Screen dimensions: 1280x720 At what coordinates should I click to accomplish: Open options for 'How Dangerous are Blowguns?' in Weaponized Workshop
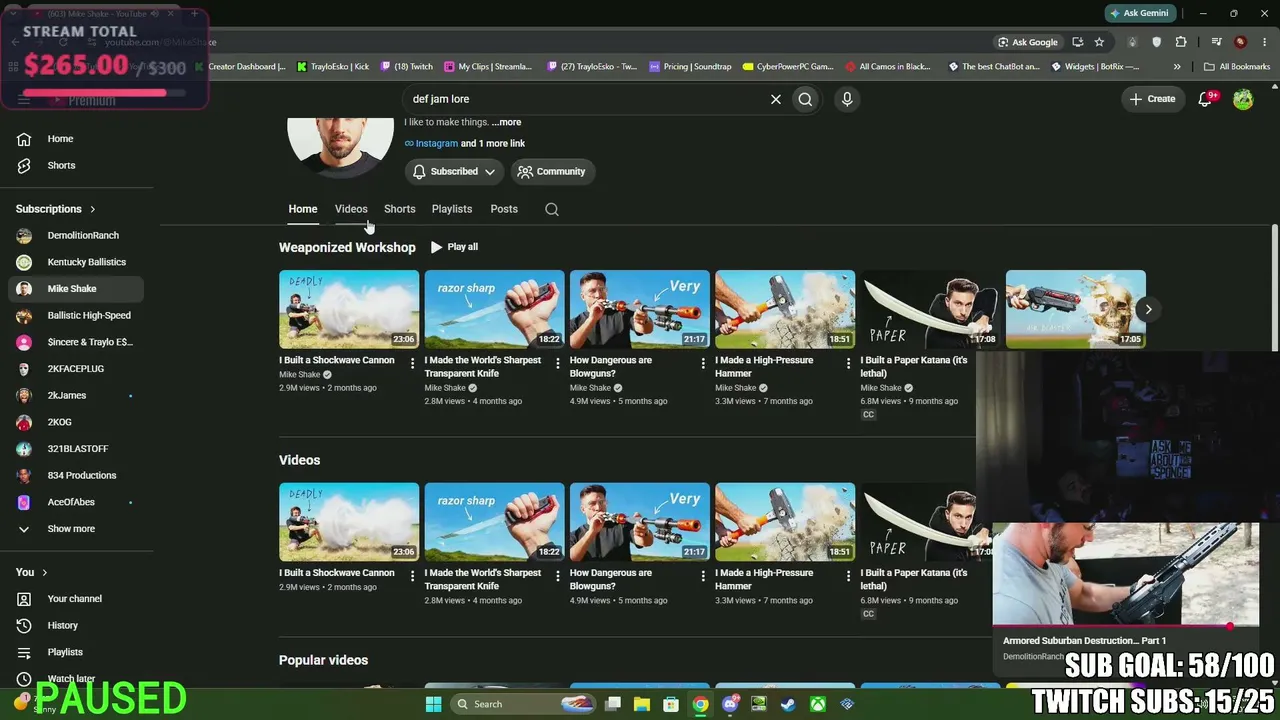[703, 364]
